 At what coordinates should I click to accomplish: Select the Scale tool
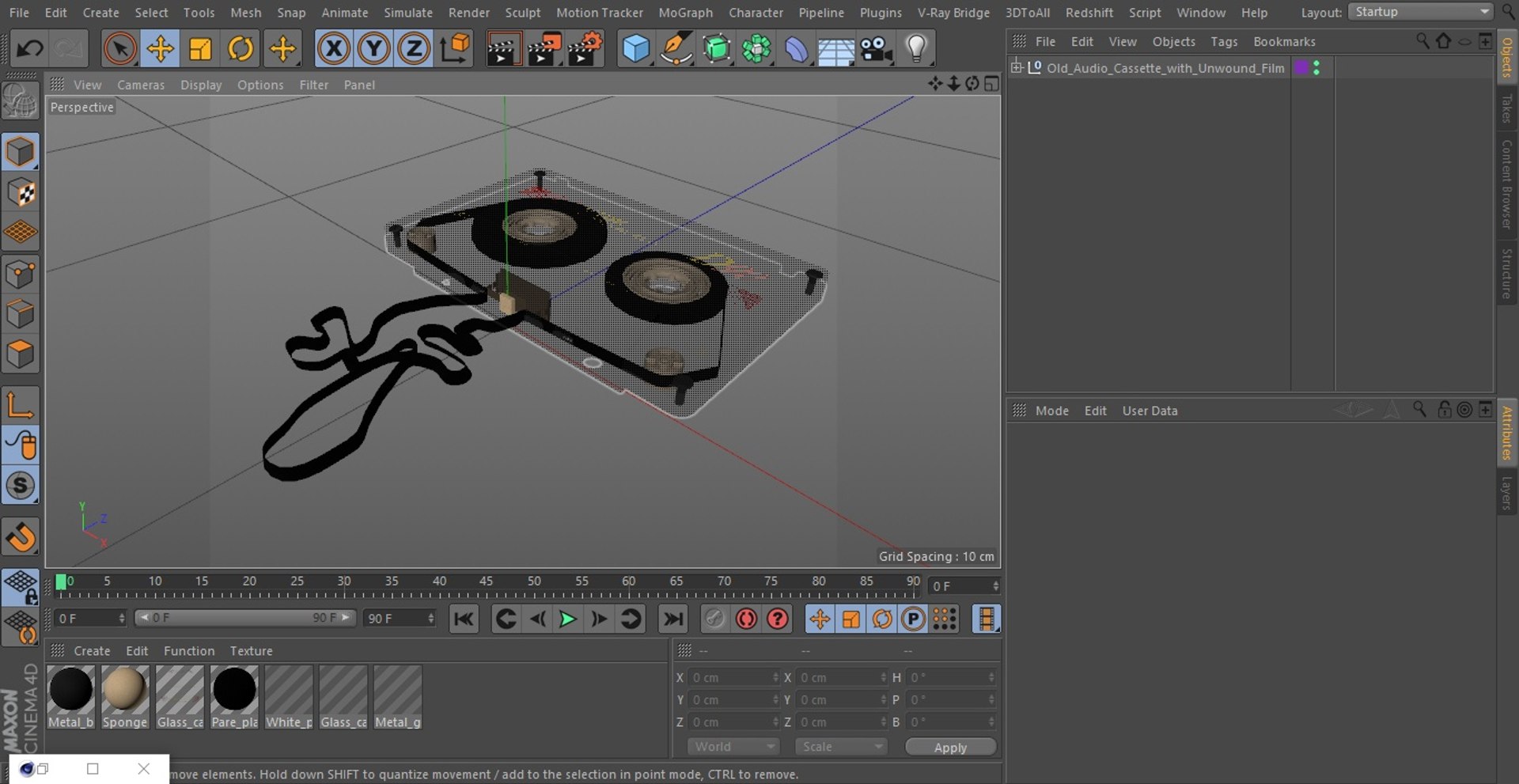point(200,49)
